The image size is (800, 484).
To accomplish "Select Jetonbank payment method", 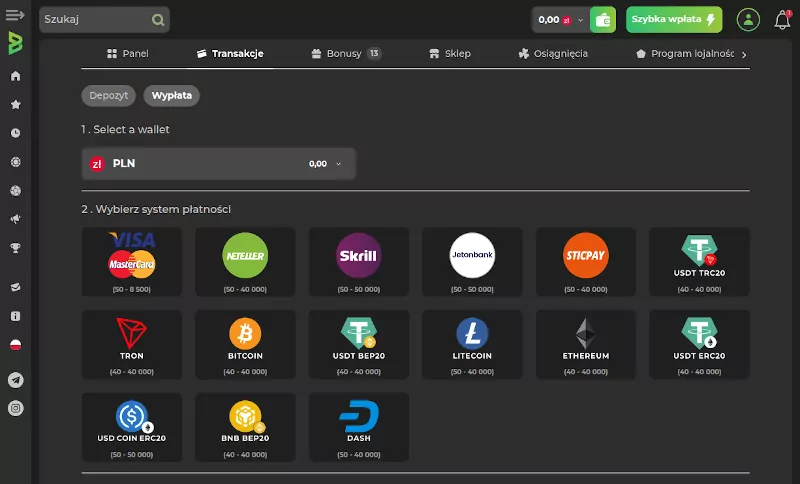I will point(472,262).
